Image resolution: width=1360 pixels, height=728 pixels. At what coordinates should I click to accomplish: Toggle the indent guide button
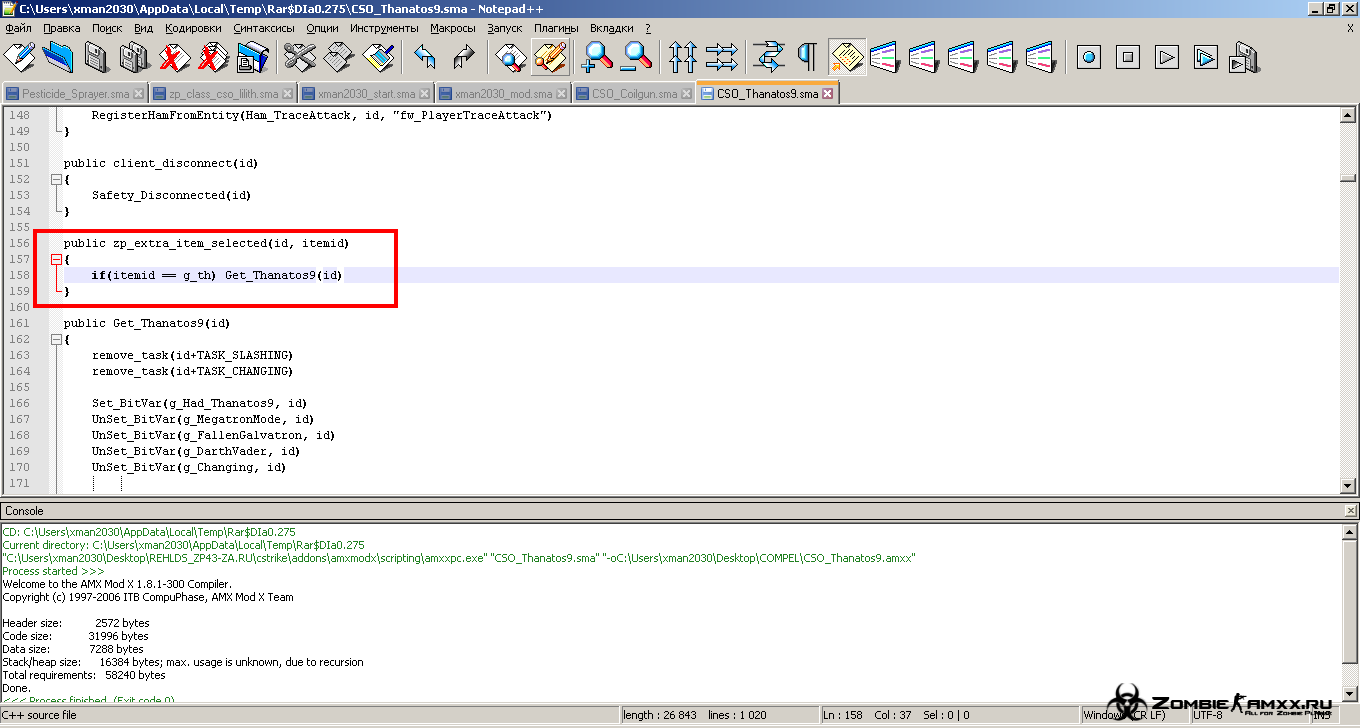tap(847, 56)
